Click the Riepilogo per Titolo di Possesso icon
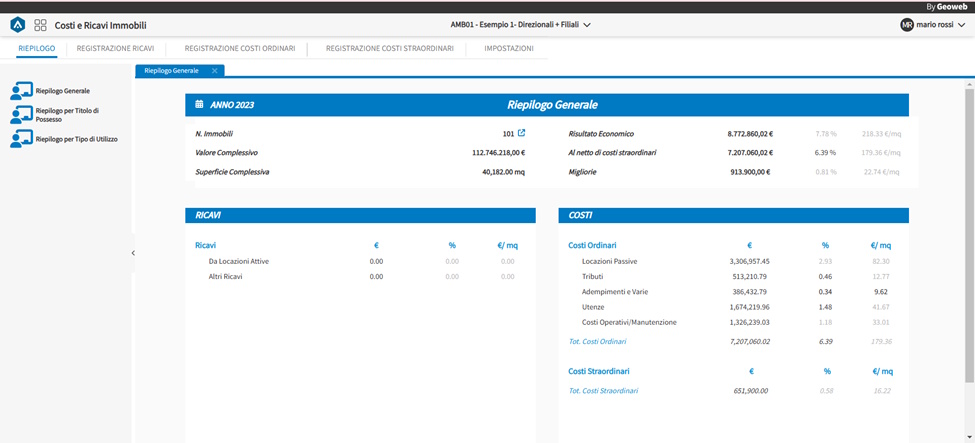The width and height of the screenshot is (975, 443). coord(21,116)
